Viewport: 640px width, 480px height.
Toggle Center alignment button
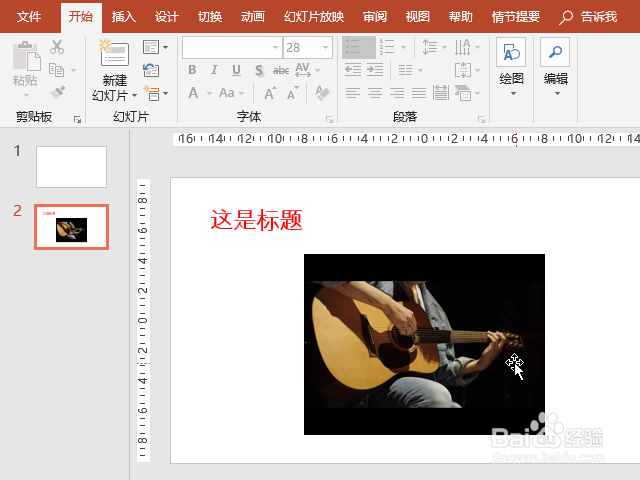coord(375,93)
